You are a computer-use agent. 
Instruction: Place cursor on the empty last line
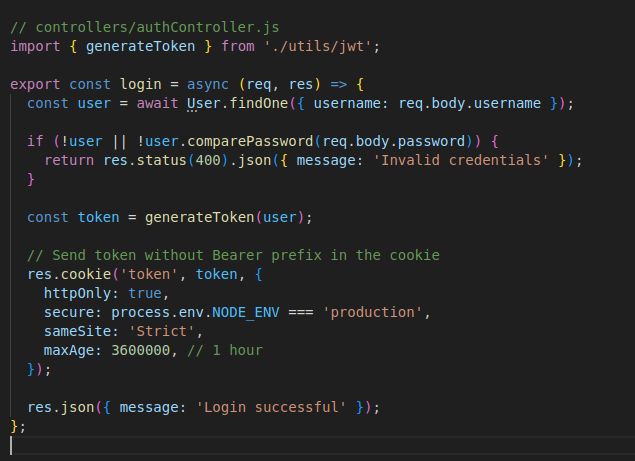click(322, 446)
